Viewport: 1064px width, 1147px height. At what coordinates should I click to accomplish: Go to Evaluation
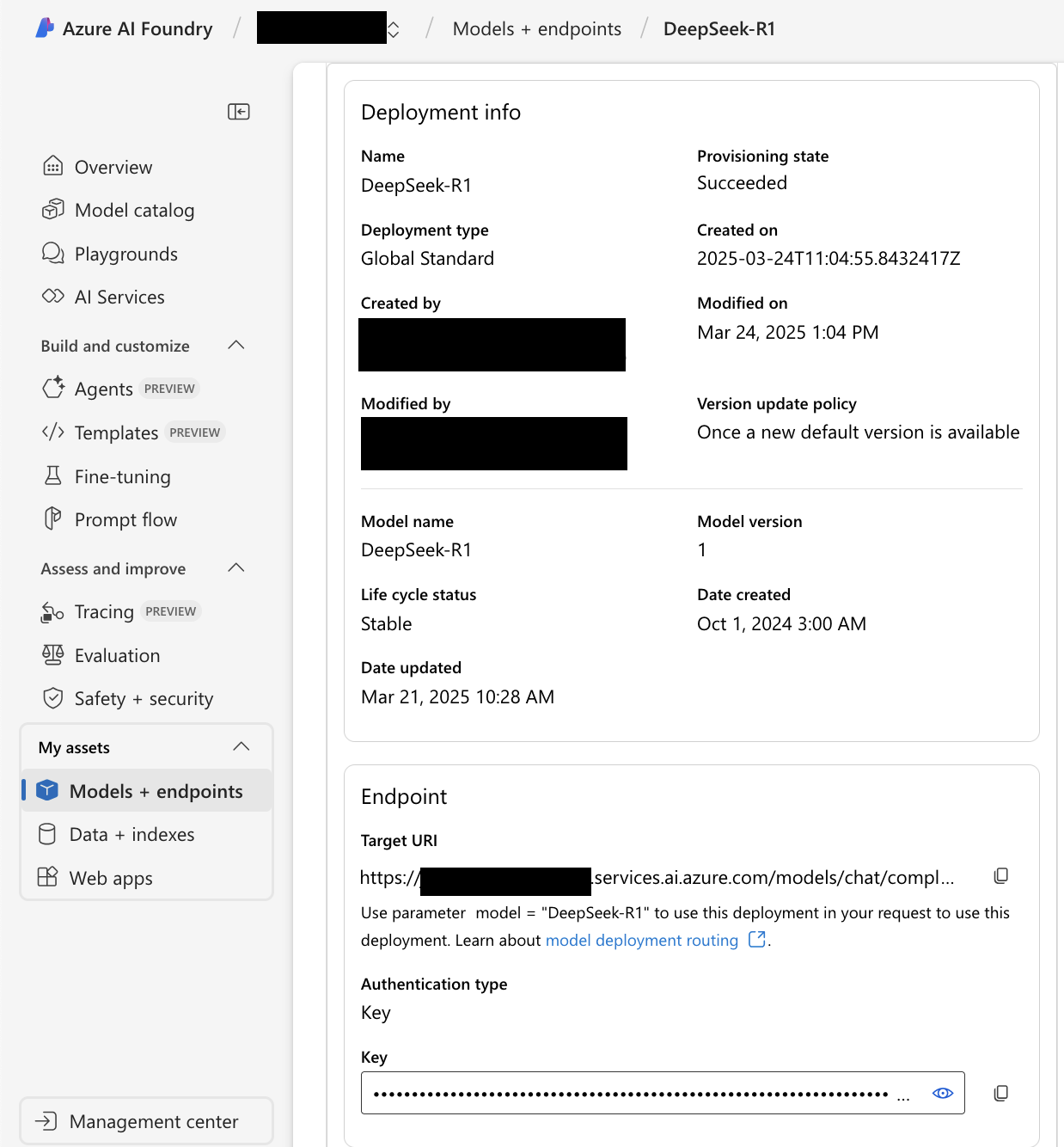[x=117, y=655]
